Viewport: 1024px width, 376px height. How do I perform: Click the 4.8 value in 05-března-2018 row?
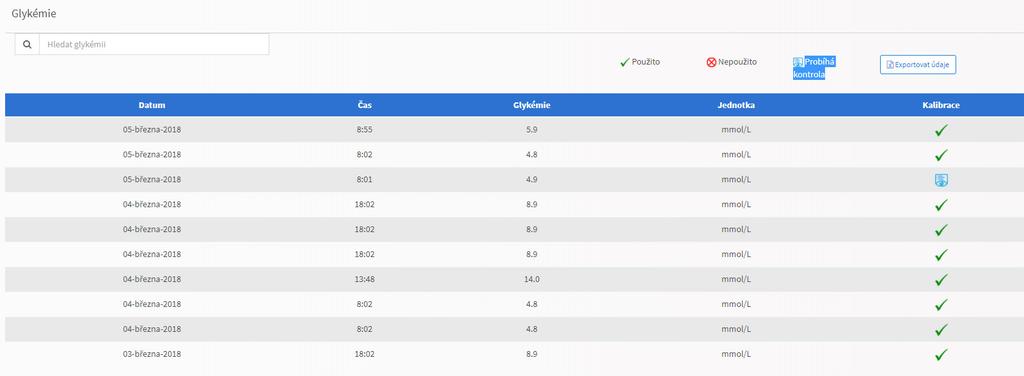(x=531, y=155)
